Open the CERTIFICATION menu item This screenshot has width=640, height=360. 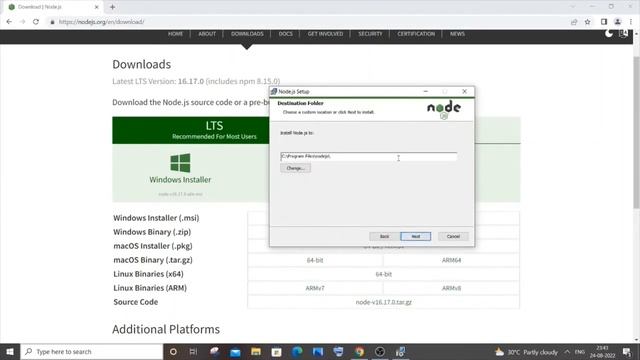[x=416, y=34]
